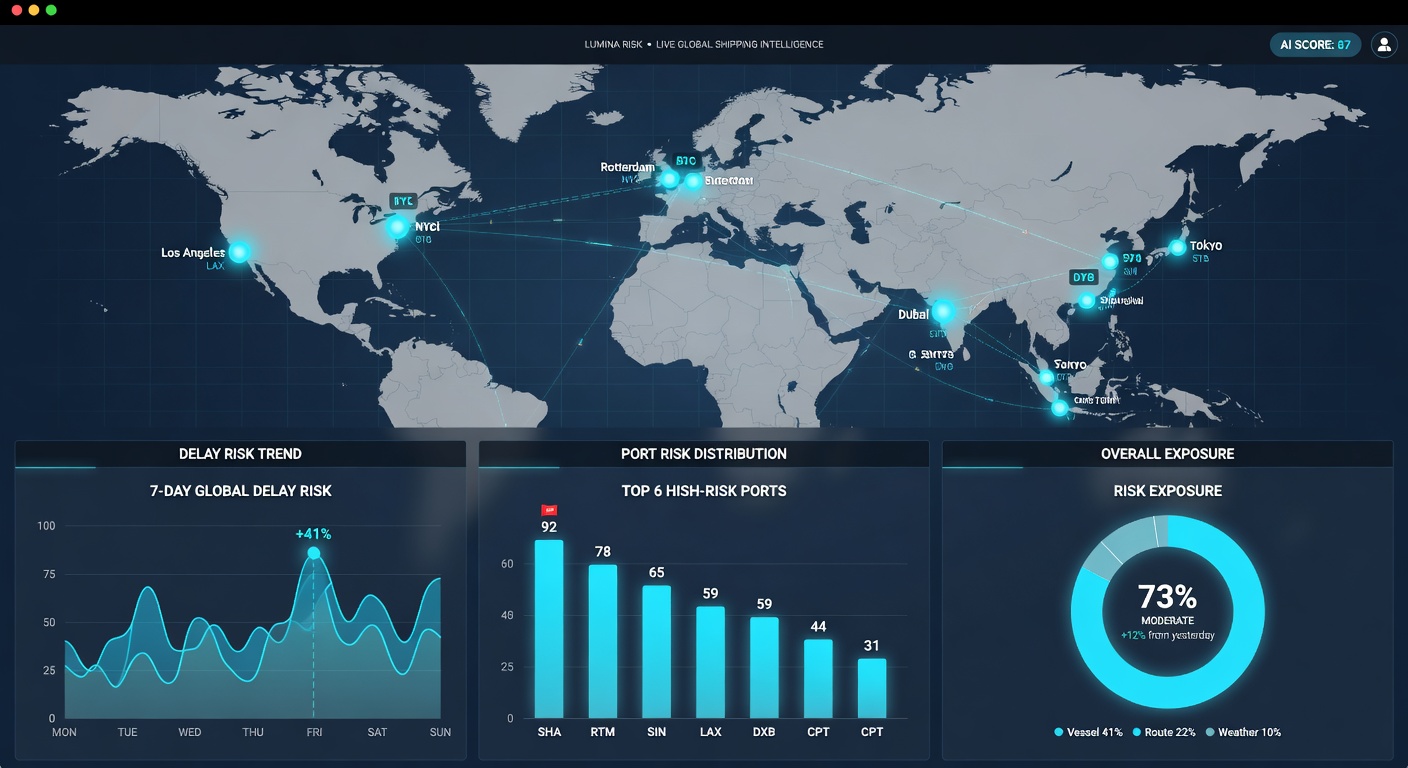Image resolution: width=1408 pixels, height=768 pixels.
Task: Select the NYC port marker on map
Action: (398, 227)
